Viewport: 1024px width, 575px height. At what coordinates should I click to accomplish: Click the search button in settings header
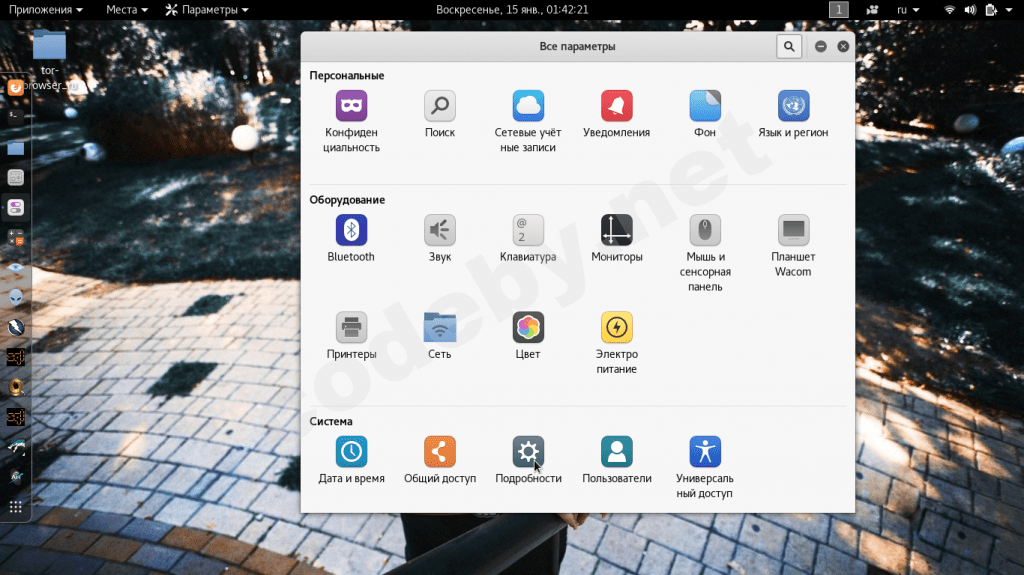[789, 46]
